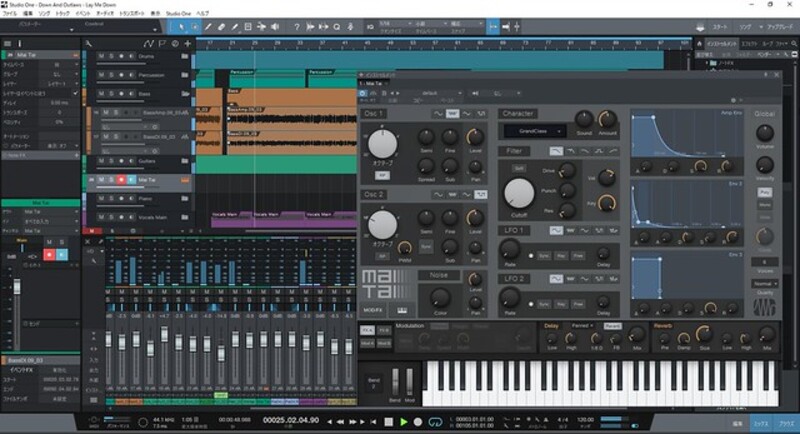The width and height of the screenshot is (800, 434).
Task: Open the GrandClass character dropdown
Action: coord(535,131)
